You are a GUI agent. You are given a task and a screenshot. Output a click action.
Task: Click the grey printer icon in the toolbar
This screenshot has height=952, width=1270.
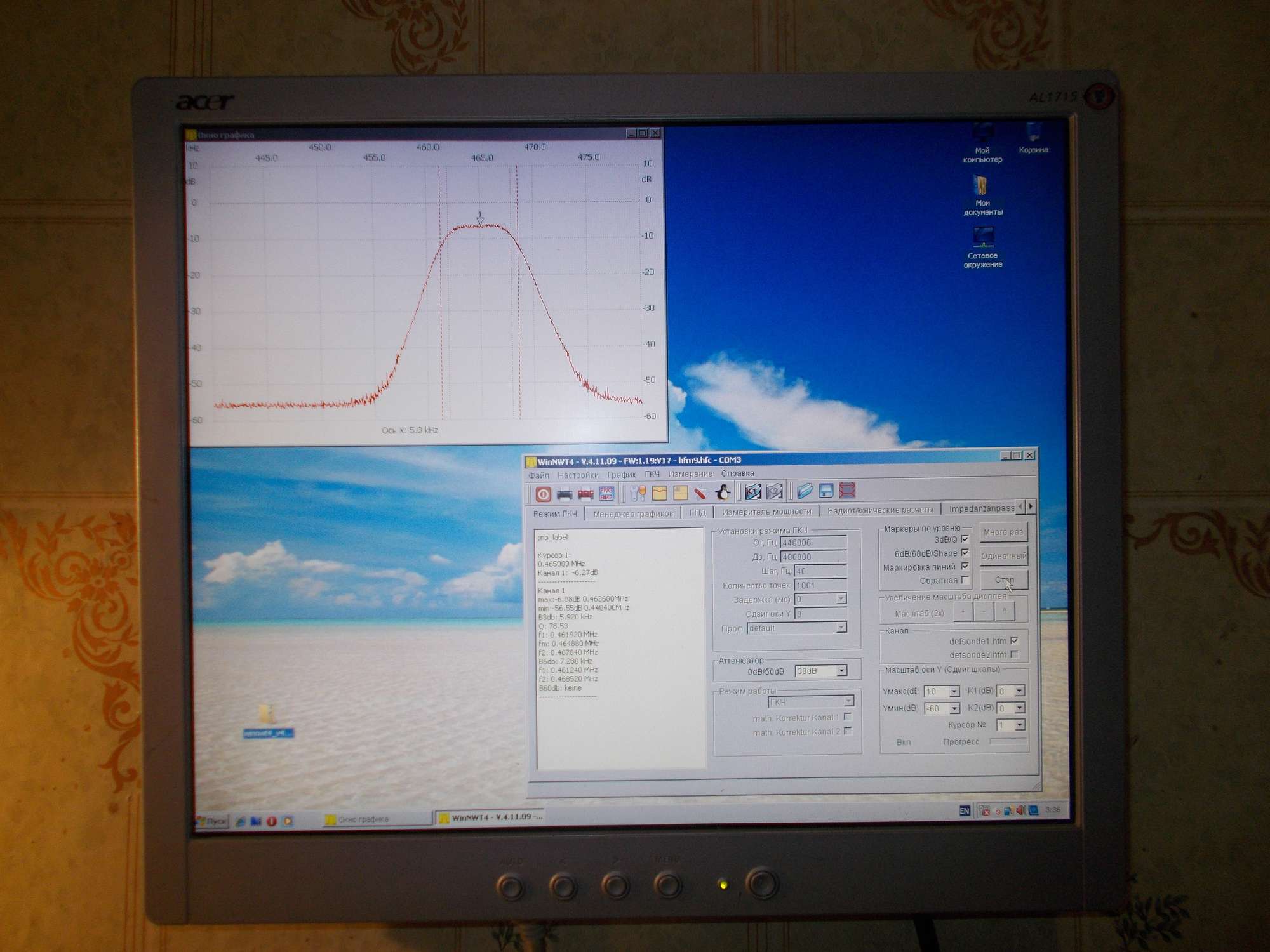point(564,494)
